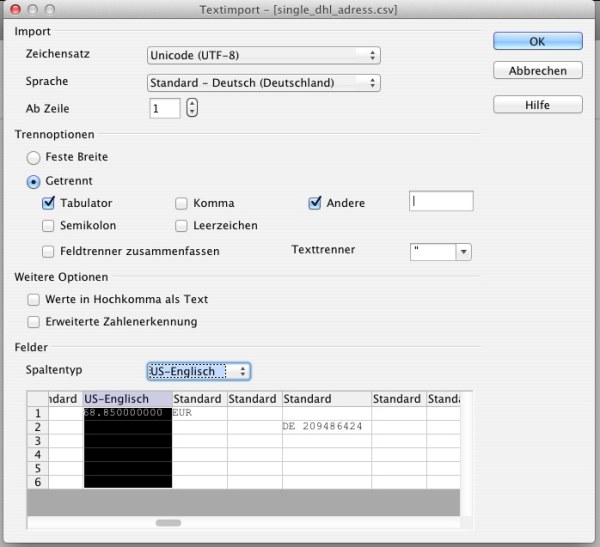Click row number 3 in preview
Screen dimensions: 600x547
[x=38, y=441]
